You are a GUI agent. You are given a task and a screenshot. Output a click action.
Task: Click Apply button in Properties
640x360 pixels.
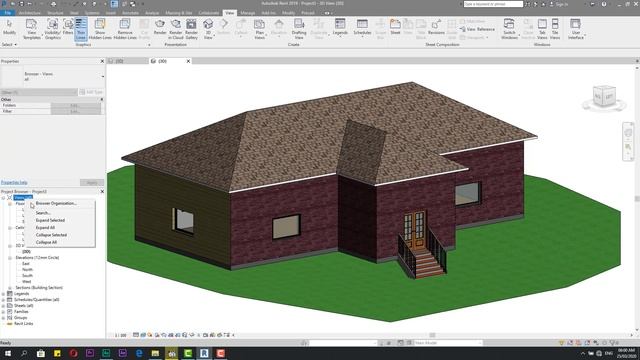[92, 182]
